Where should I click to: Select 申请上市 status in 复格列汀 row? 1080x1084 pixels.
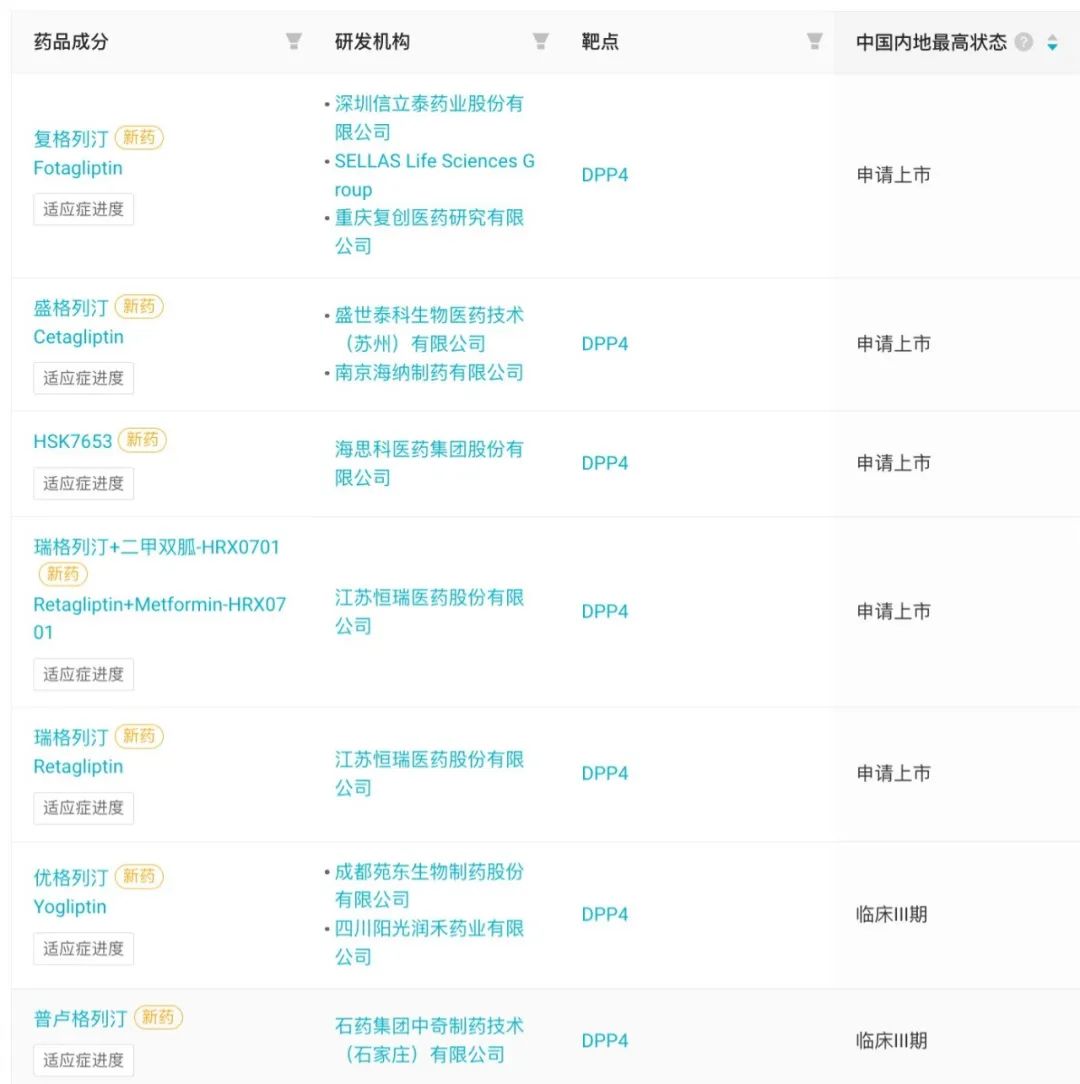pos(893,175)
